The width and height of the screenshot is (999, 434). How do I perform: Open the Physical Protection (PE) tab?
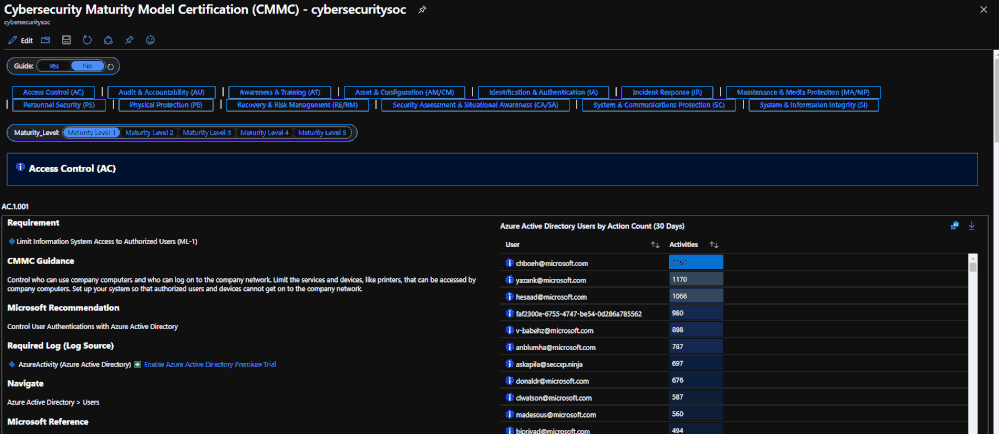pyautogui.click(x=166, y=105)
